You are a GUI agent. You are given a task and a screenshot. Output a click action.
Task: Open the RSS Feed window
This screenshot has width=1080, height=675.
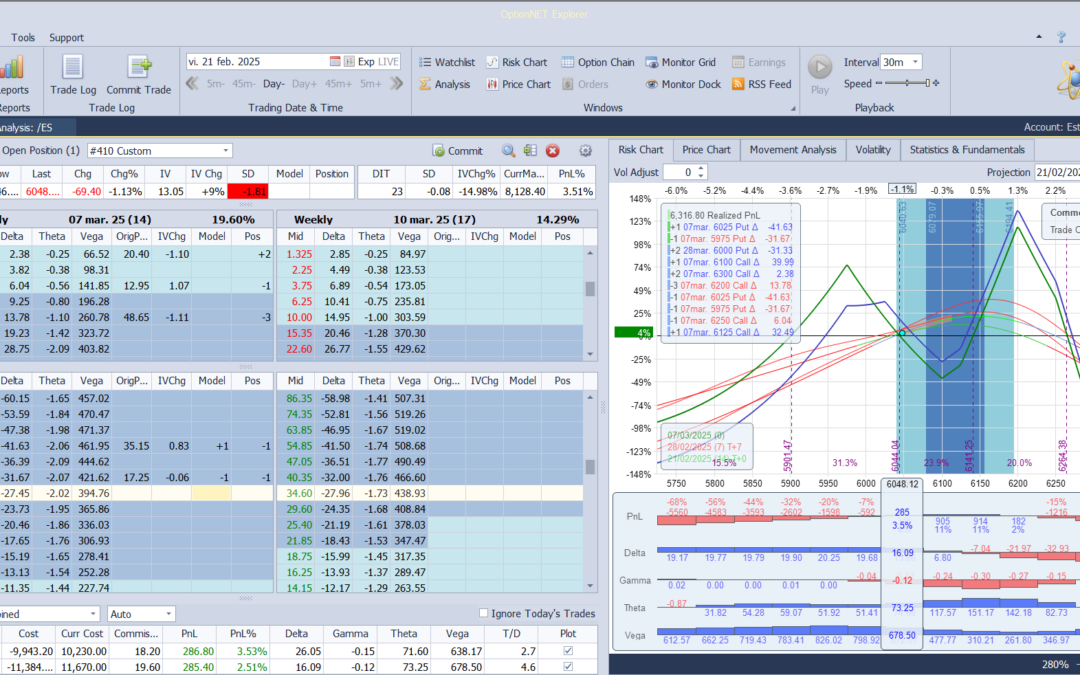point(759,85)
